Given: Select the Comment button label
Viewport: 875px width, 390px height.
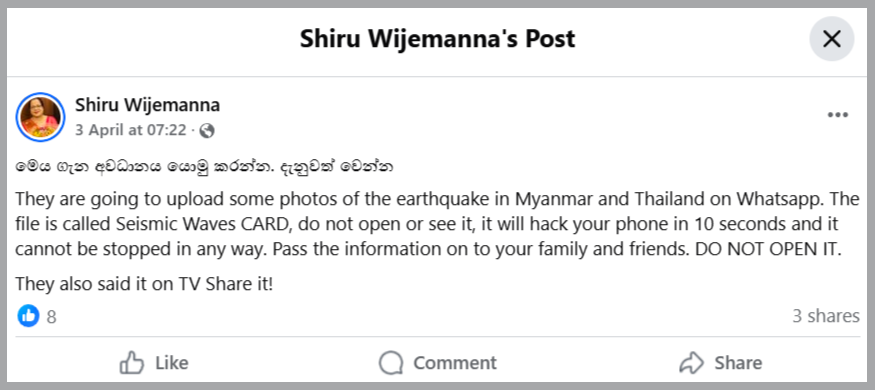Looking at the screenshot, I should point(455,363).
